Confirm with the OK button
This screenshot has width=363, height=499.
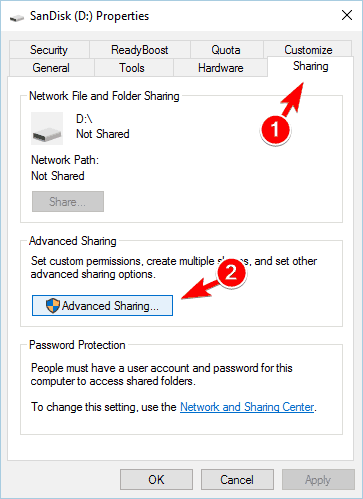click(156, 480)
